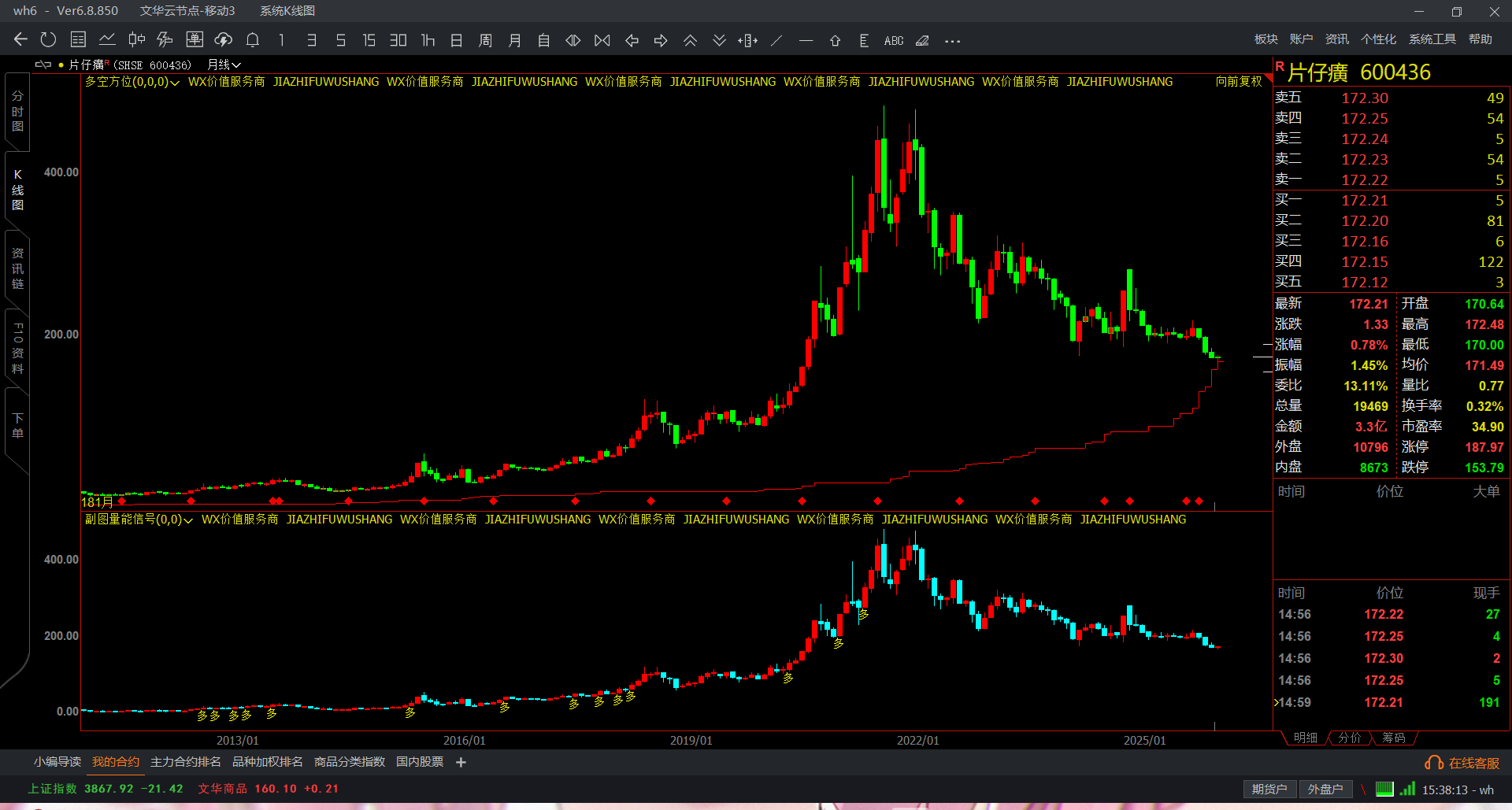Screen dimensions: 1512x810
Task: Click the back arrow in the toolbar
Action: (x=21, y=40)
